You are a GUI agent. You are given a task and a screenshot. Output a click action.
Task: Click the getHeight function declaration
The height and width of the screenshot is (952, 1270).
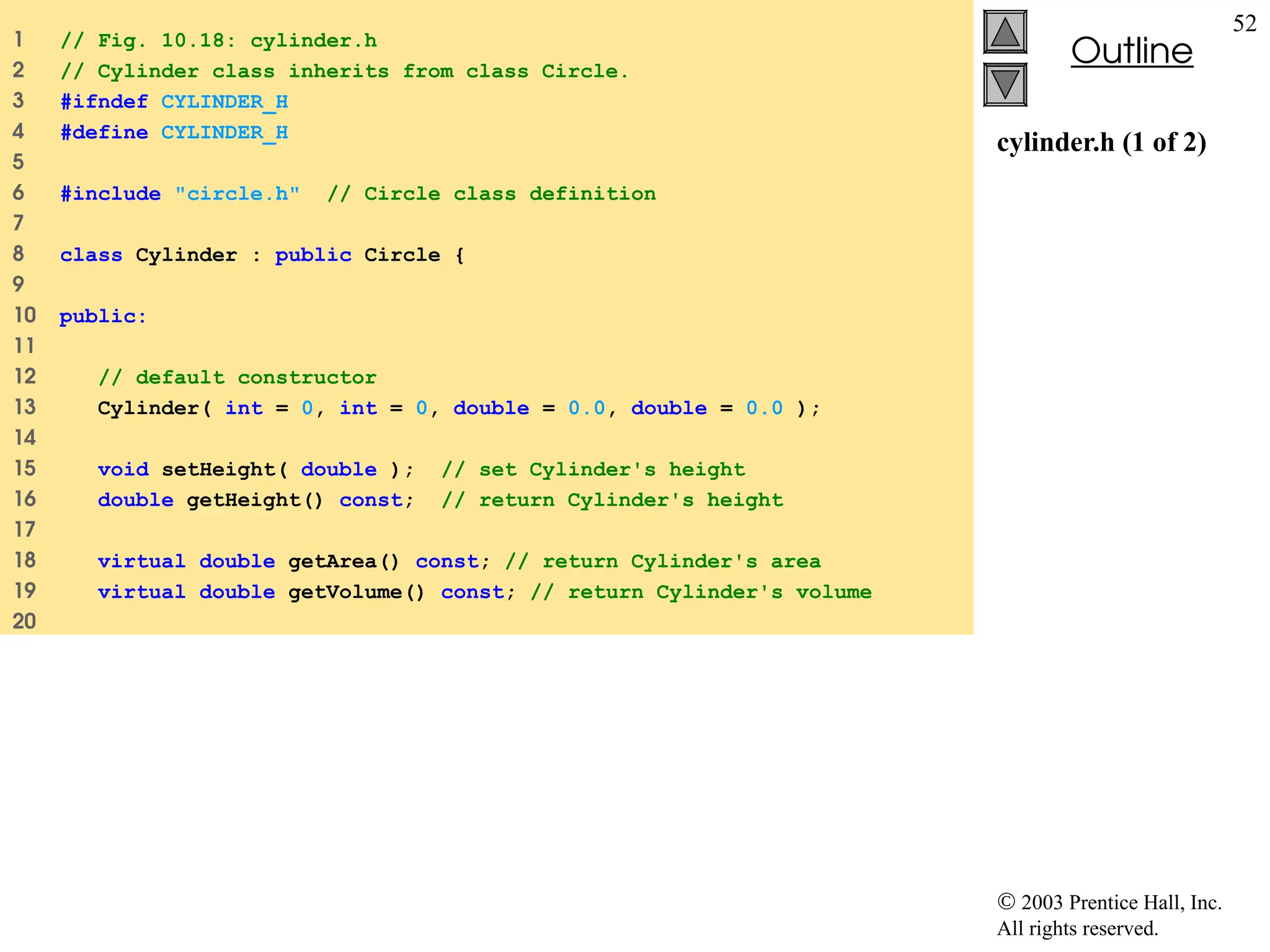[255, 500]
